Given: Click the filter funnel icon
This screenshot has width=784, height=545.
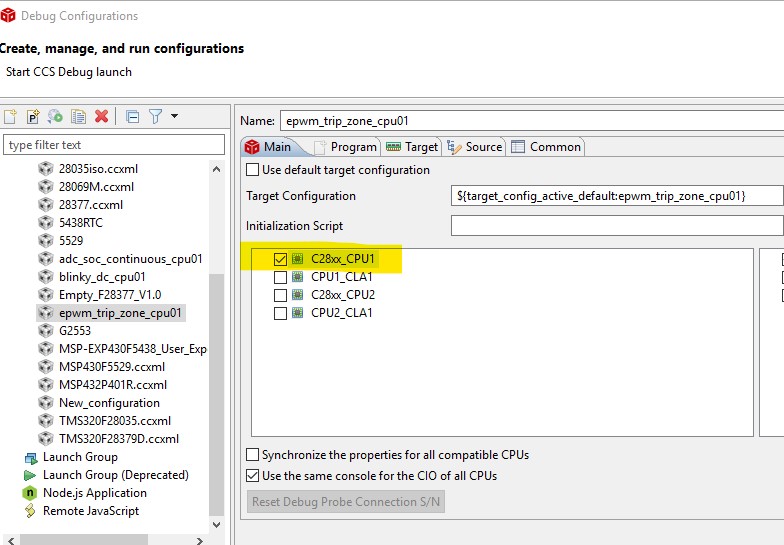Looking at the screenshot, I should (x=156, y=116).
